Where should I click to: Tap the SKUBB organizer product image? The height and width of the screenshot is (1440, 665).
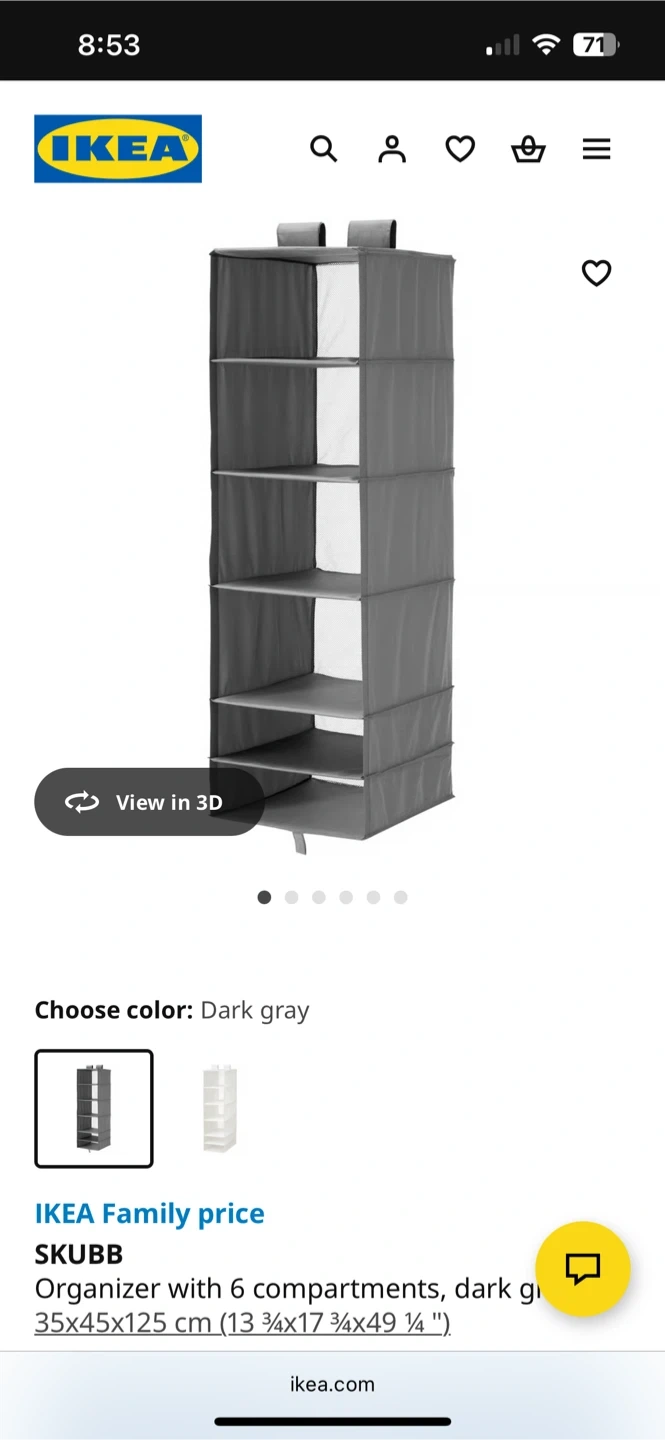(333, 537)
